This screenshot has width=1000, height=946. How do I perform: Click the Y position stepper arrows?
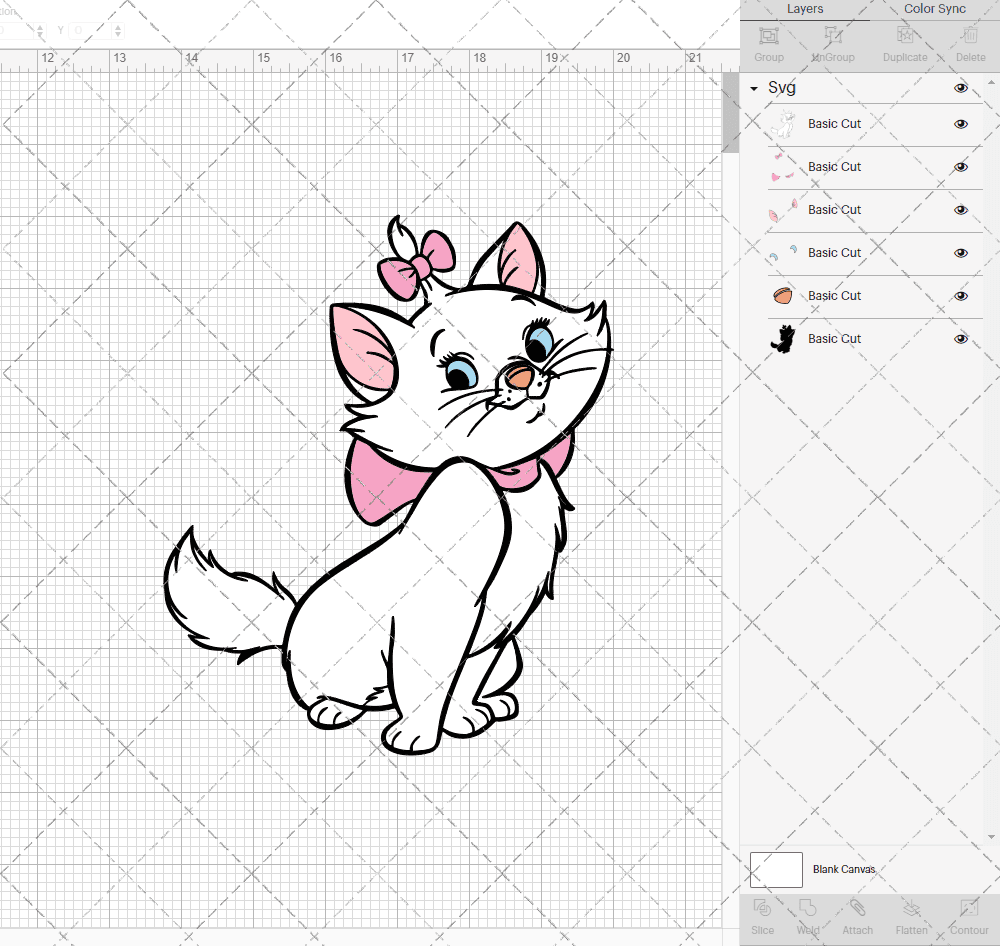(118, 30)
